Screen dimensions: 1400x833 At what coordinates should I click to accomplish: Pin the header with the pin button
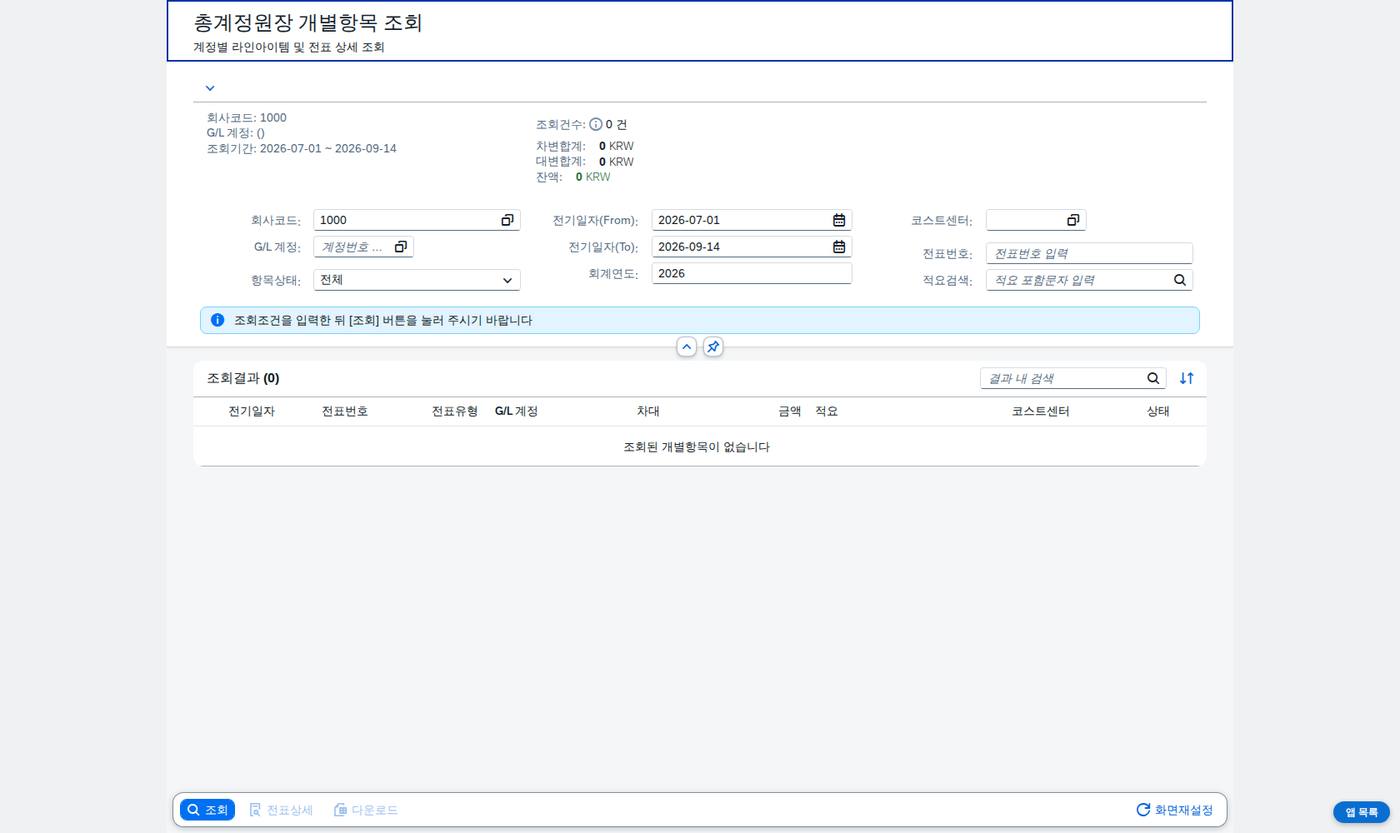tap(713, 347)
